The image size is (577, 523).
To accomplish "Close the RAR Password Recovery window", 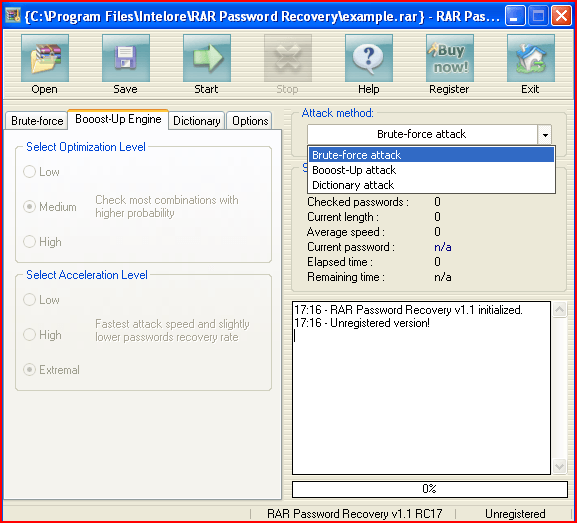I will [561, 16].
